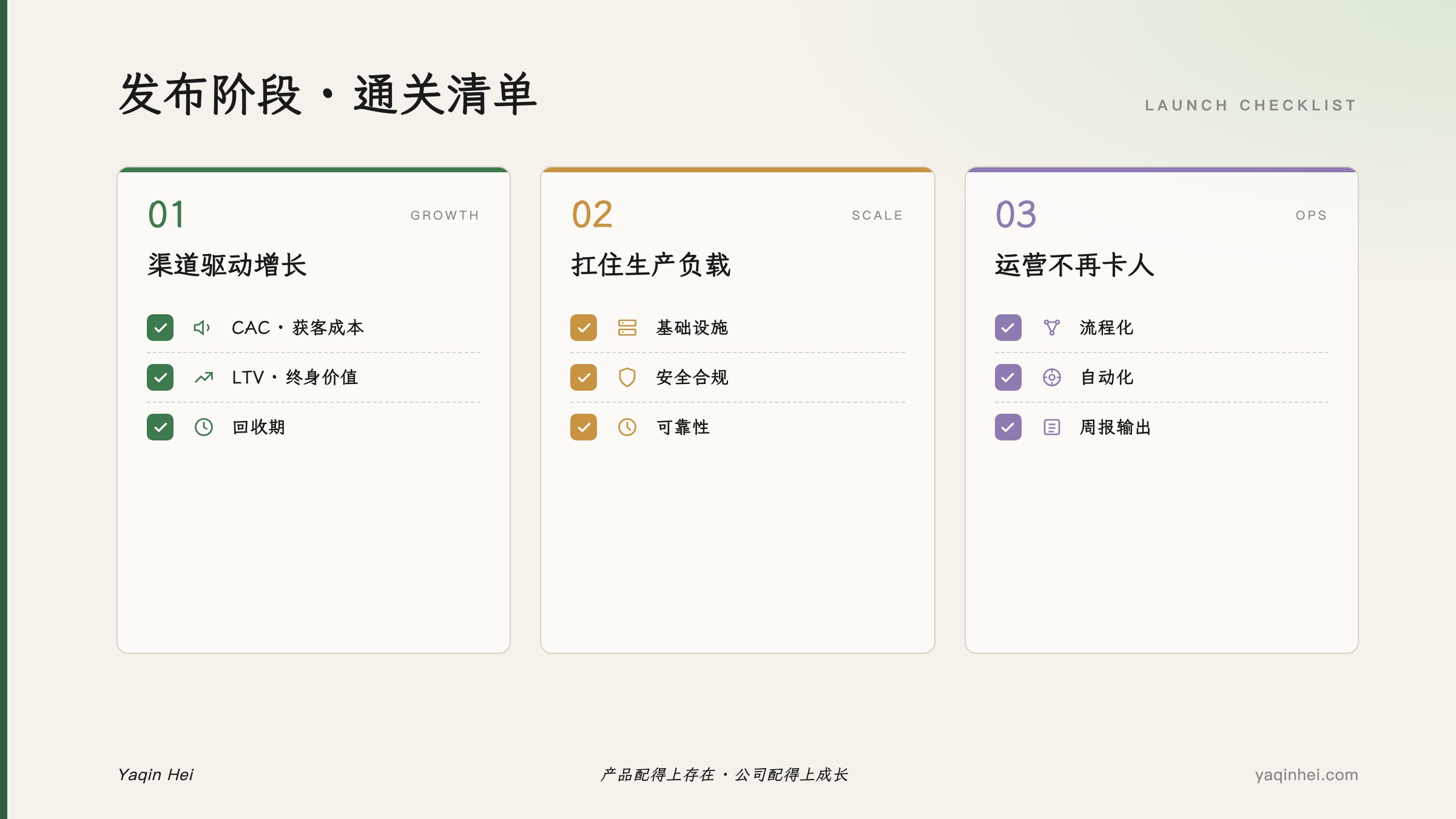Toggle the 周报输出 checkbox

[1008, 427]
